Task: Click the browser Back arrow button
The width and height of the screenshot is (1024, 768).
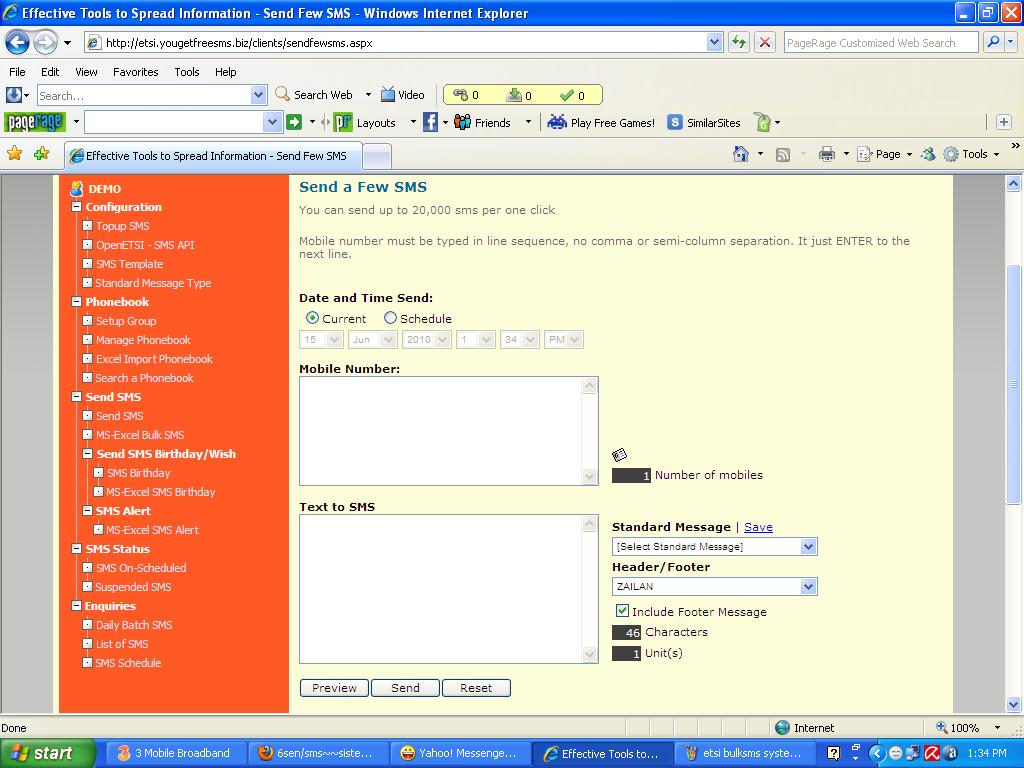Action: tap(18, 43)
